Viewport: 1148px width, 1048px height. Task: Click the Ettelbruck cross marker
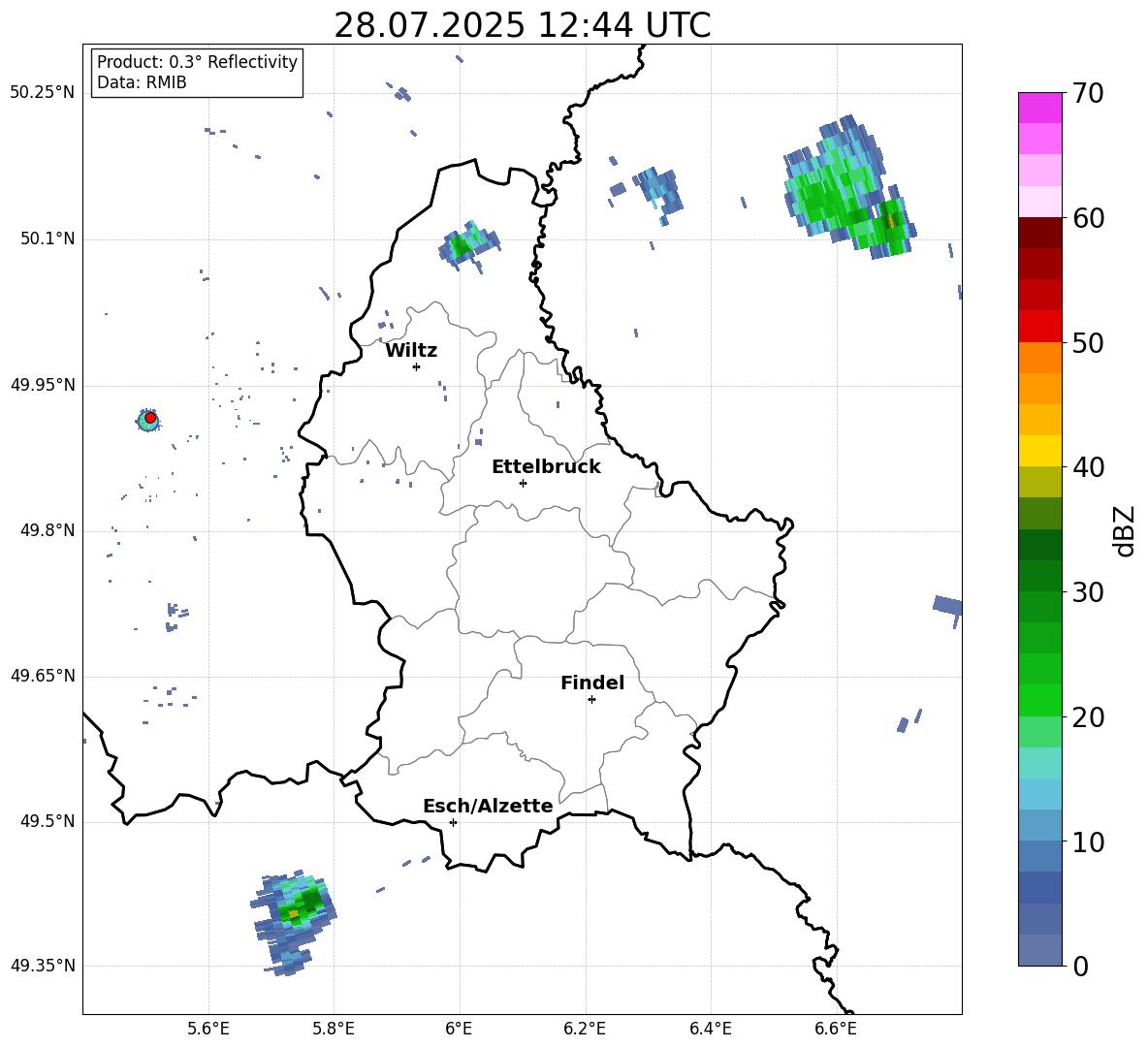pos(523,483)
